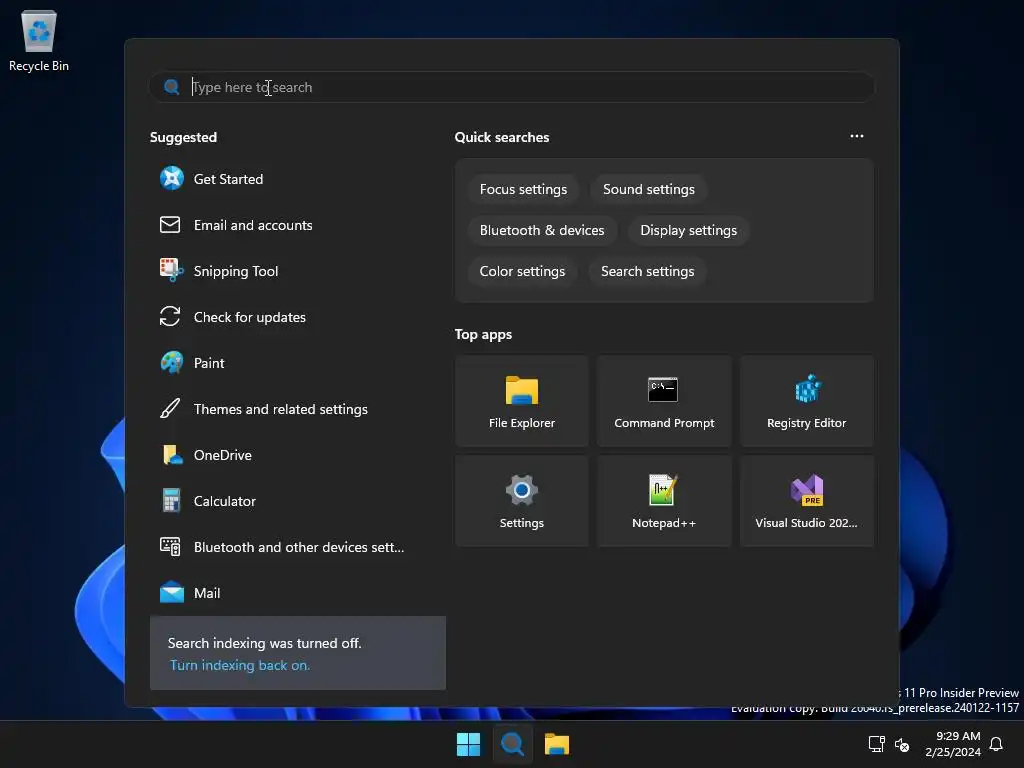Open File Explorer tile in Top apps
The width and height of the screenshot is (1024, 768).
click(522, 401)
